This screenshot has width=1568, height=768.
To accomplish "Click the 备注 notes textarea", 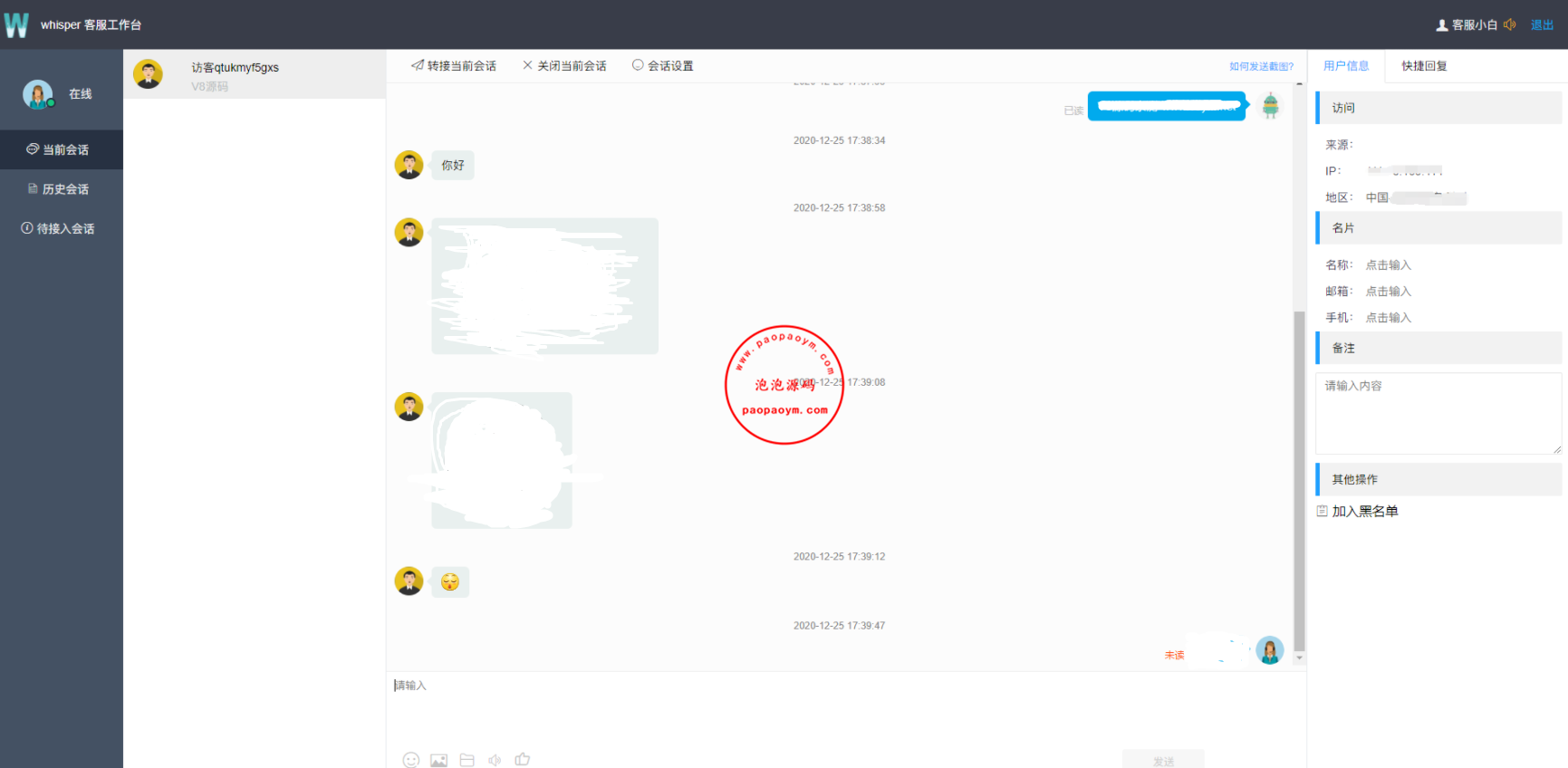I will click(1438, 414).
